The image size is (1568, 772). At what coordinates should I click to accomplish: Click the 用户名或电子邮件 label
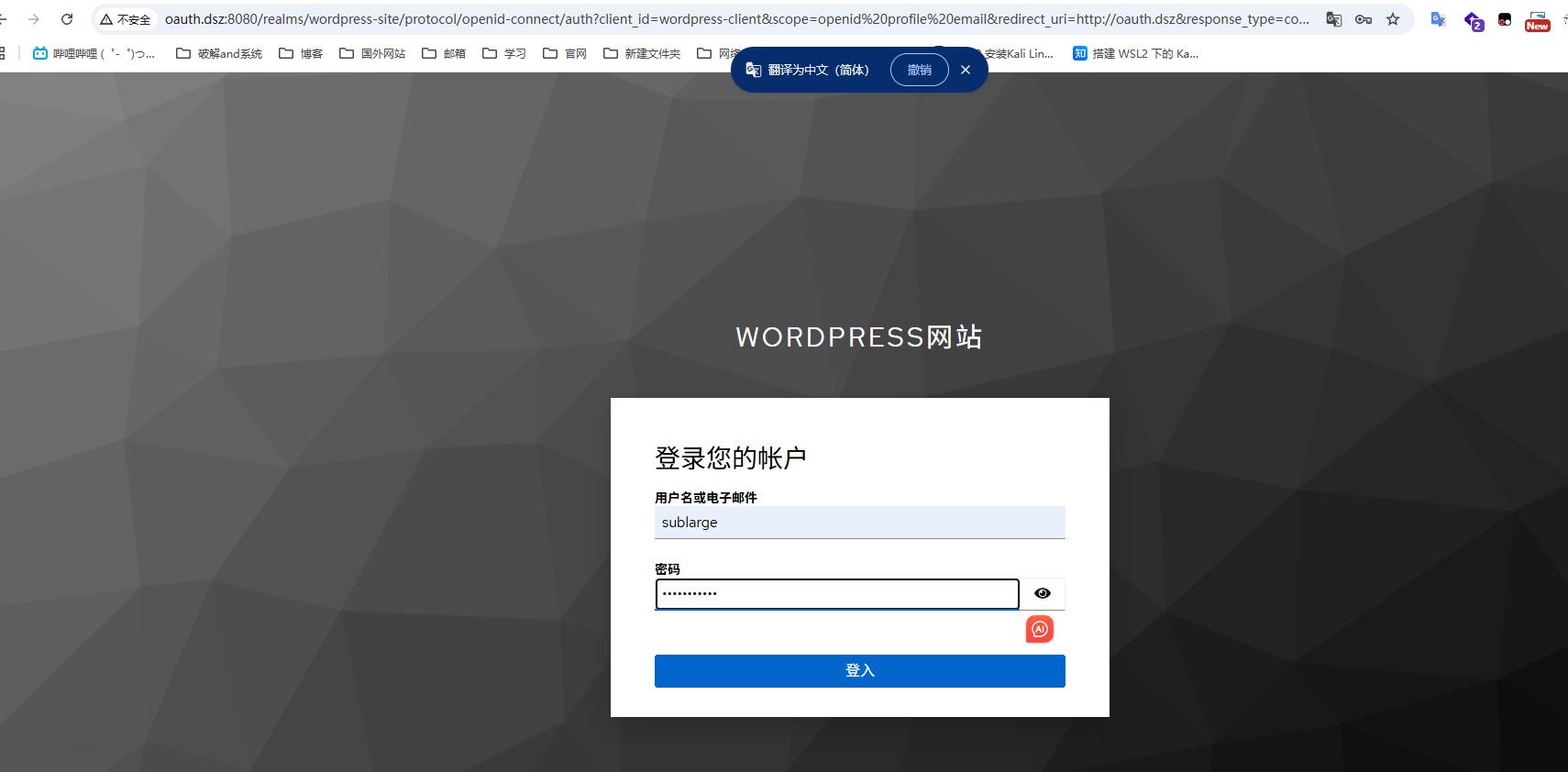(x=706, y=497)
